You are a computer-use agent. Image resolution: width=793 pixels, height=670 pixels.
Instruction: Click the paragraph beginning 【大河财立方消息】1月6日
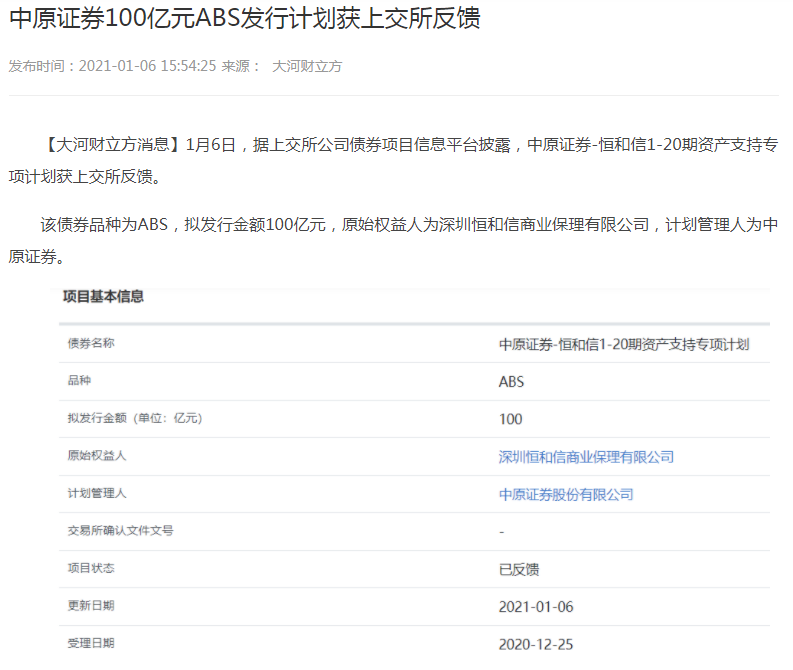393,160
